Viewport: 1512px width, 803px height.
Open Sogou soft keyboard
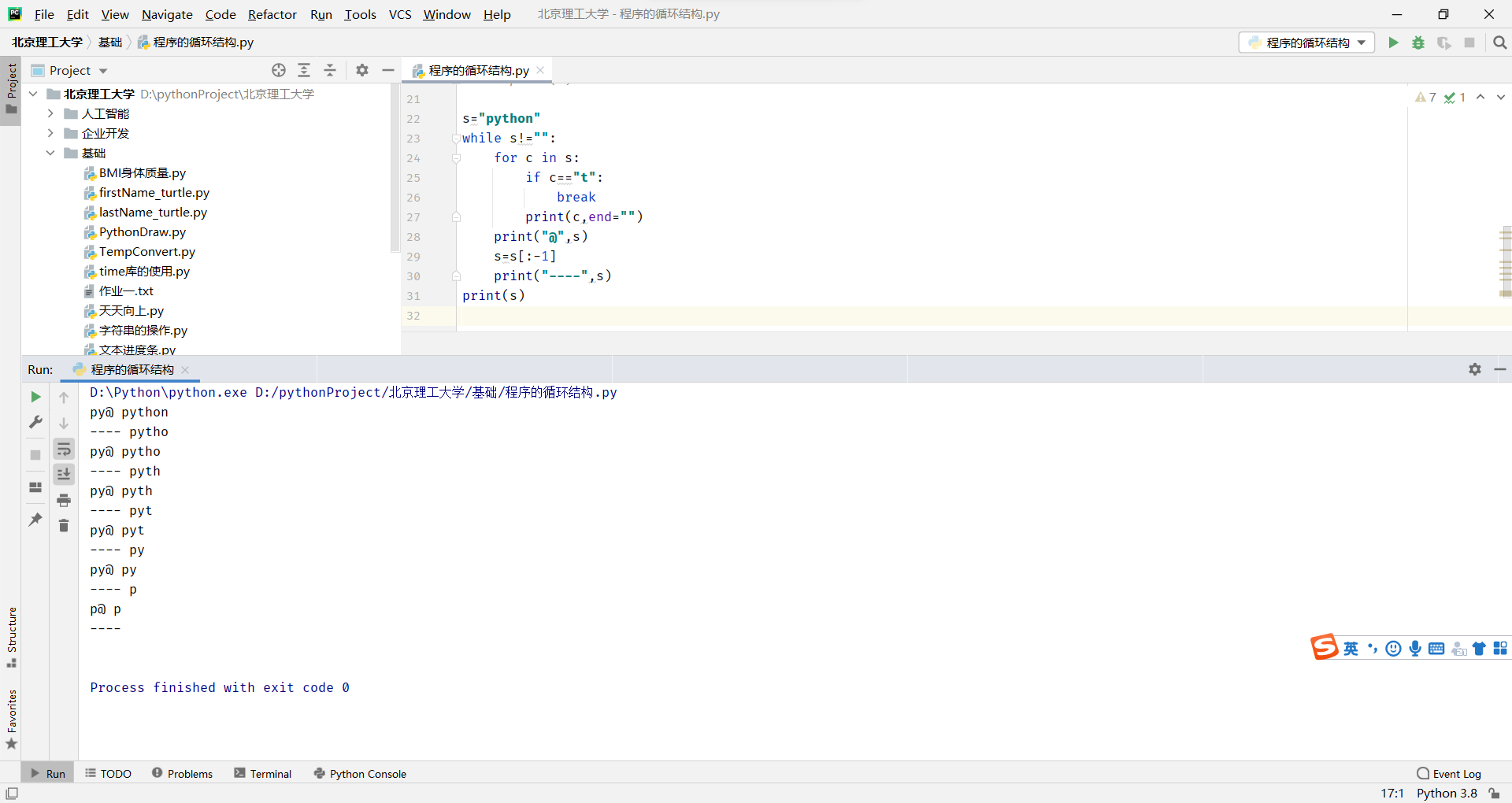tap(1436, 648)
